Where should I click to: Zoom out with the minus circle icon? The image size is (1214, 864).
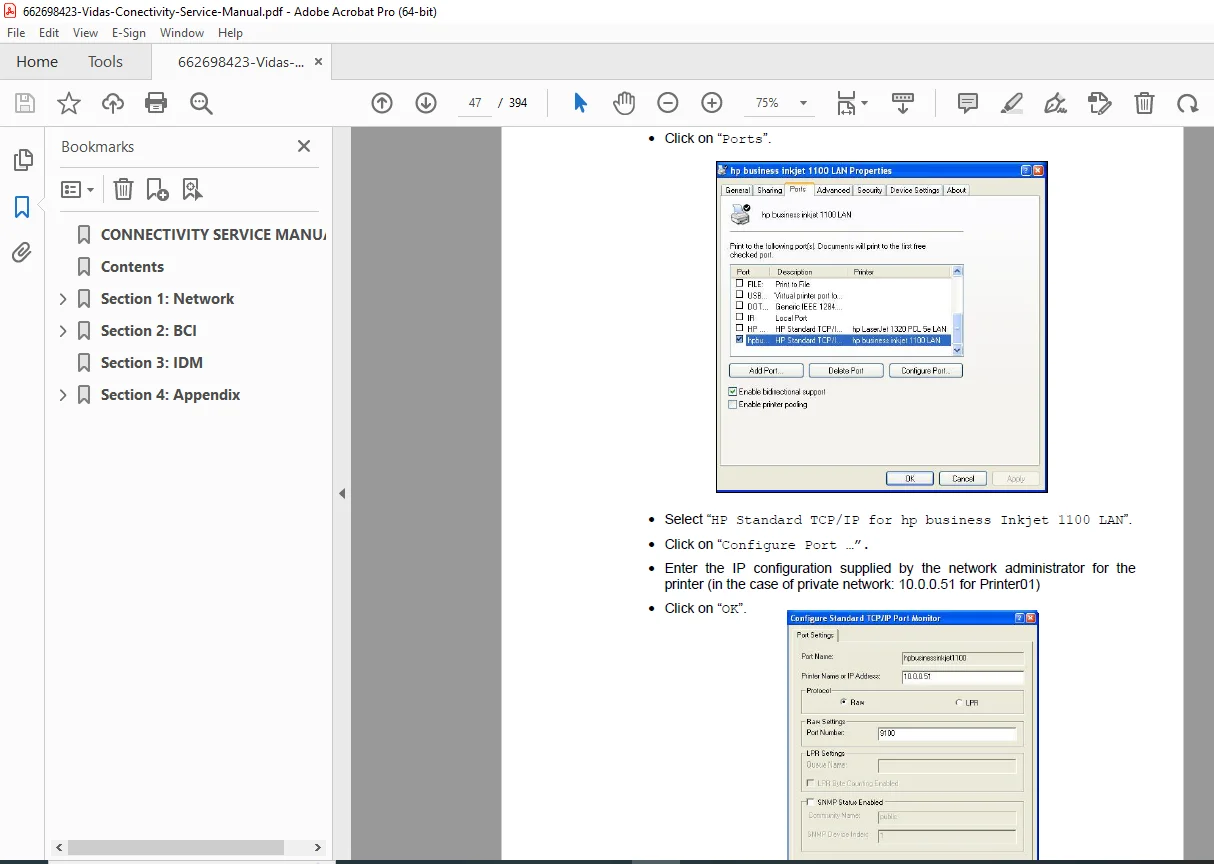click(668, 103)
